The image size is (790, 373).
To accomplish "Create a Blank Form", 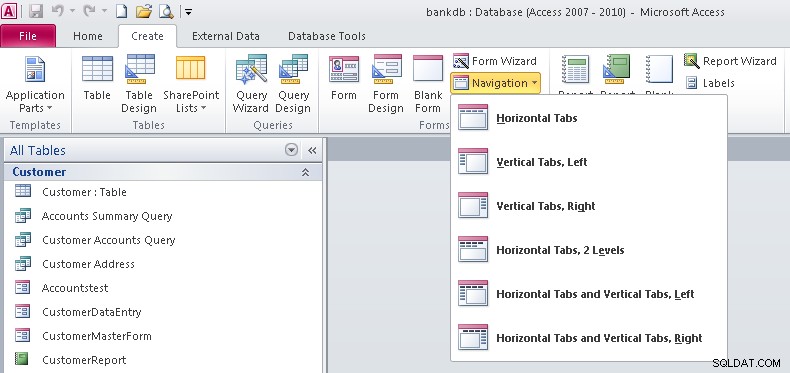I will [x=428, y=84].
